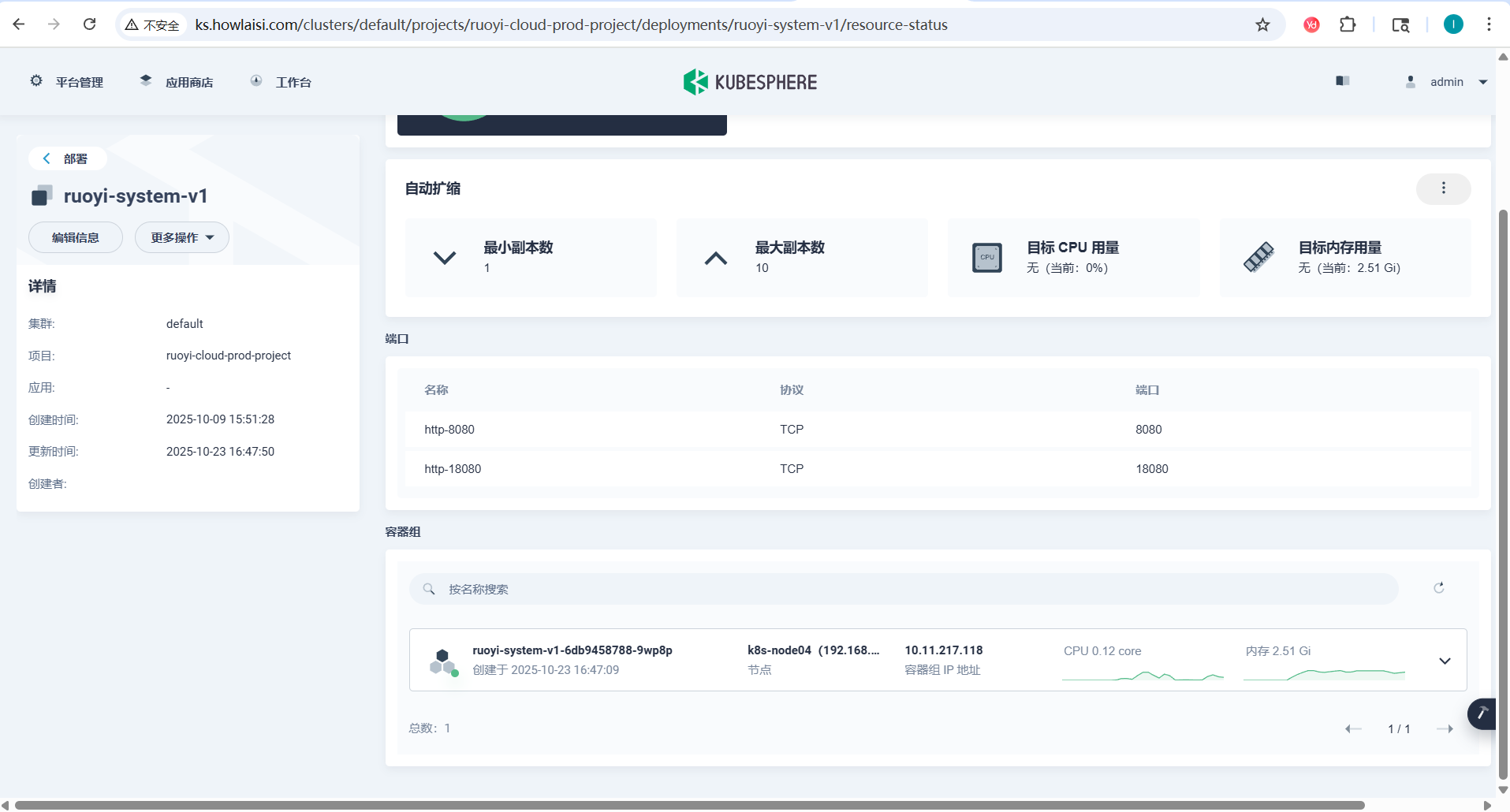Open the 更多操作 dropdown
This screenshot has height=812, width=1510.
pos(182,237)
